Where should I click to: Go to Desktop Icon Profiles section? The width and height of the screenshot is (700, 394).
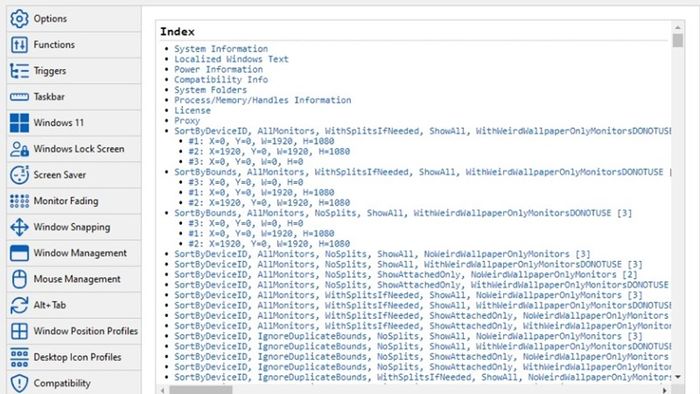[x=74, y=357]
